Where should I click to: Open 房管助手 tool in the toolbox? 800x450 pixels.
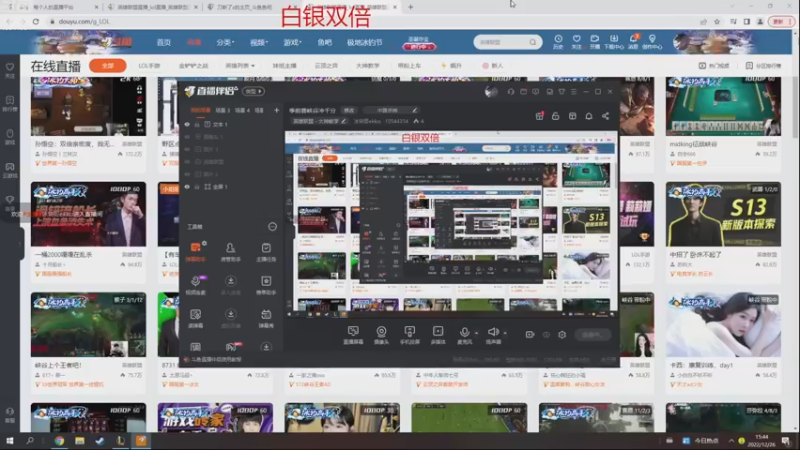coord(231,252)
